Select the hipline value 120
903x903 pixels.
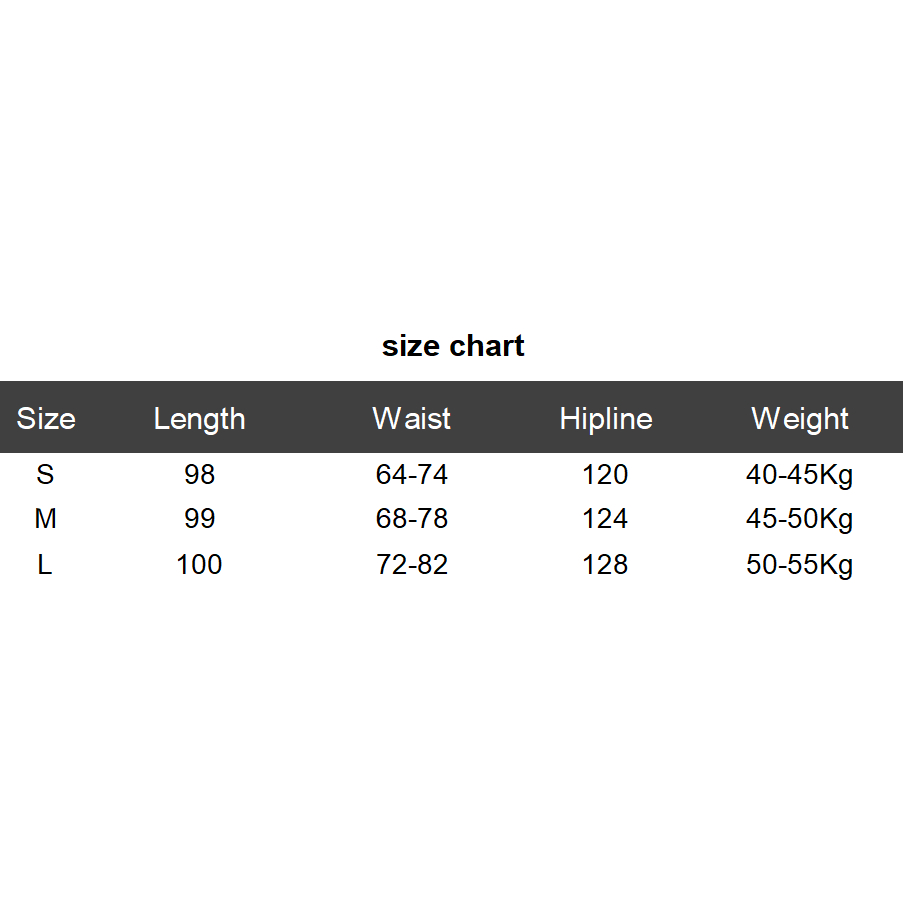click(x=605, y=474)
